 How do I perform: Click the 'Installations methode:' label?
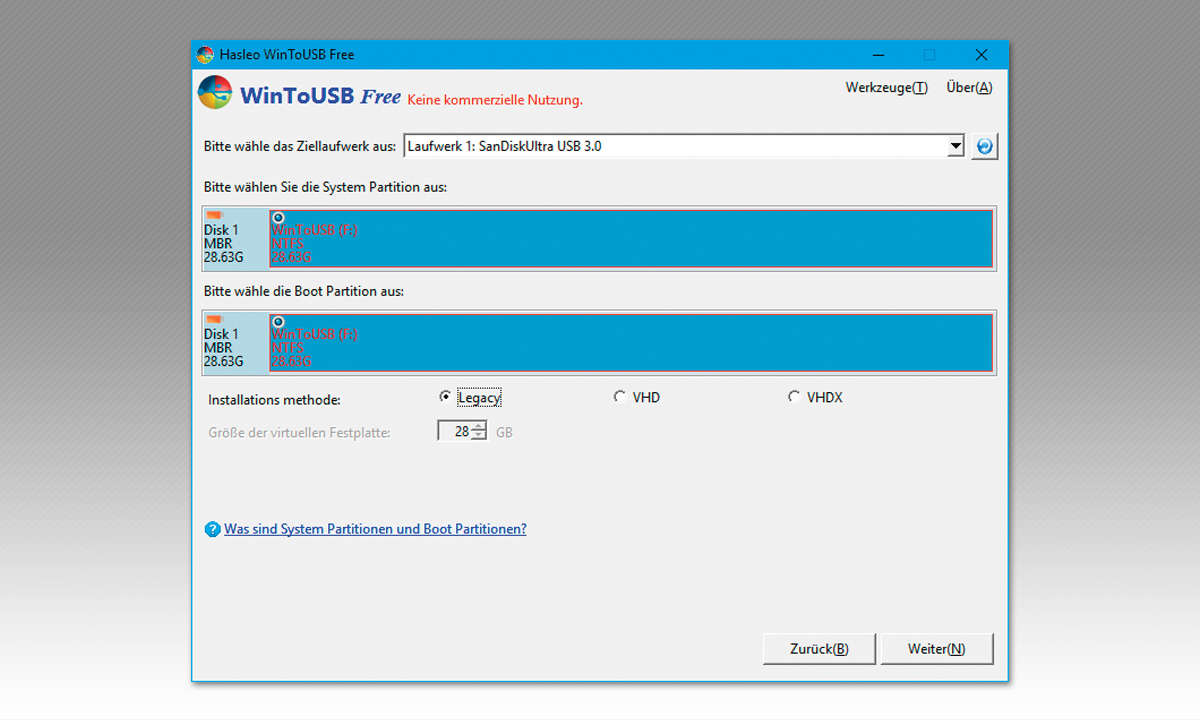coord(274,400)
